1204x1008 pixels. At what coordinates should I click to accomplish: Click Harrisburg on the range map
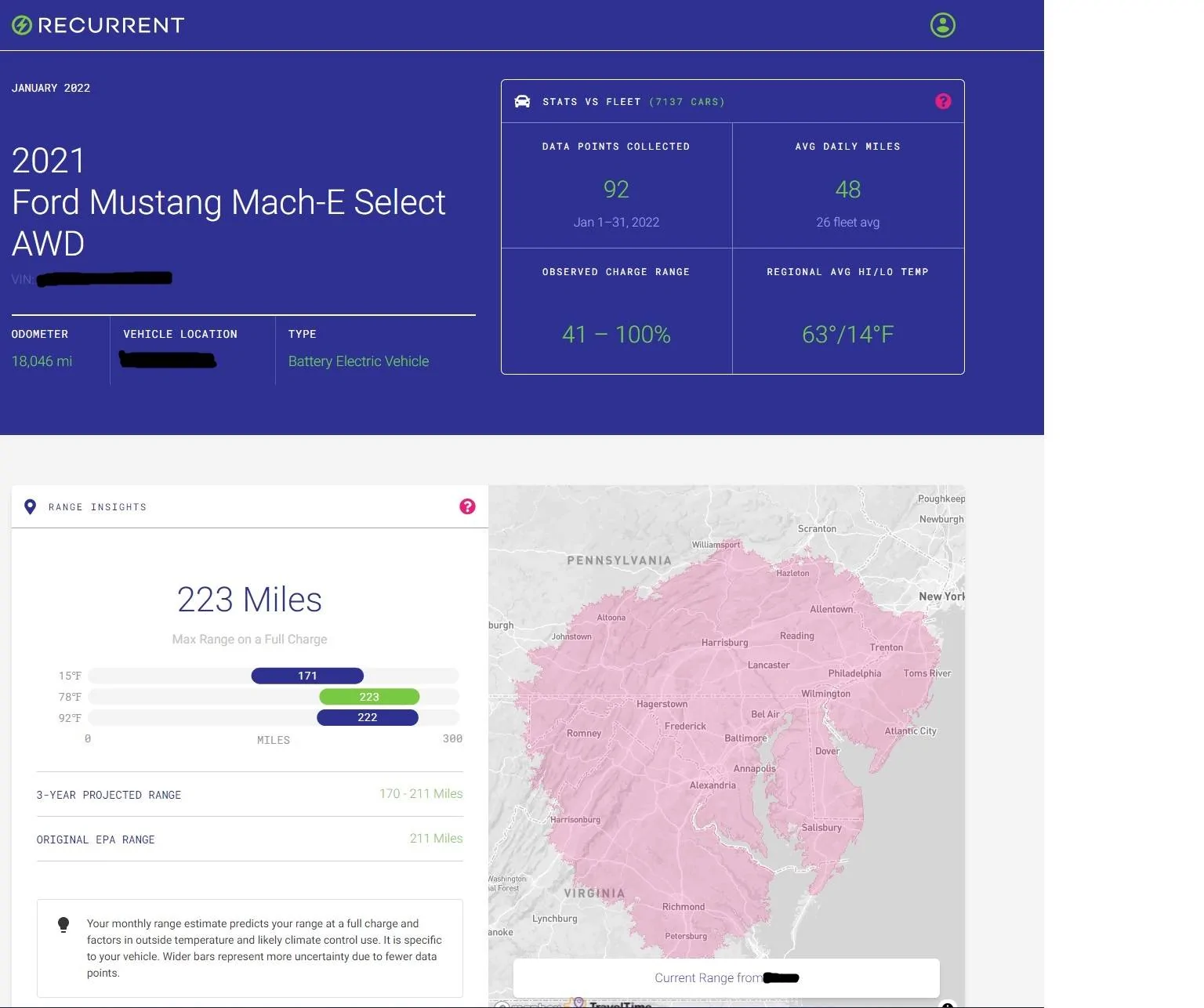724,643
